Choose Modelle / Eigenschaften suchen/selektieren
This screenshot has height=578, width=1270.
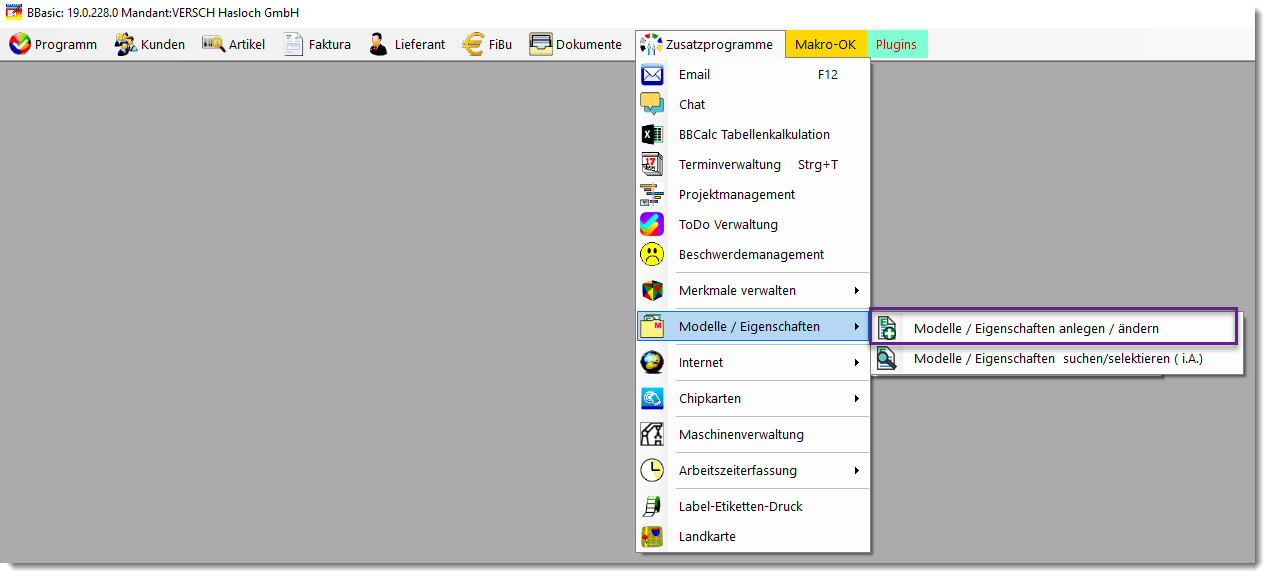[1057, 359]
